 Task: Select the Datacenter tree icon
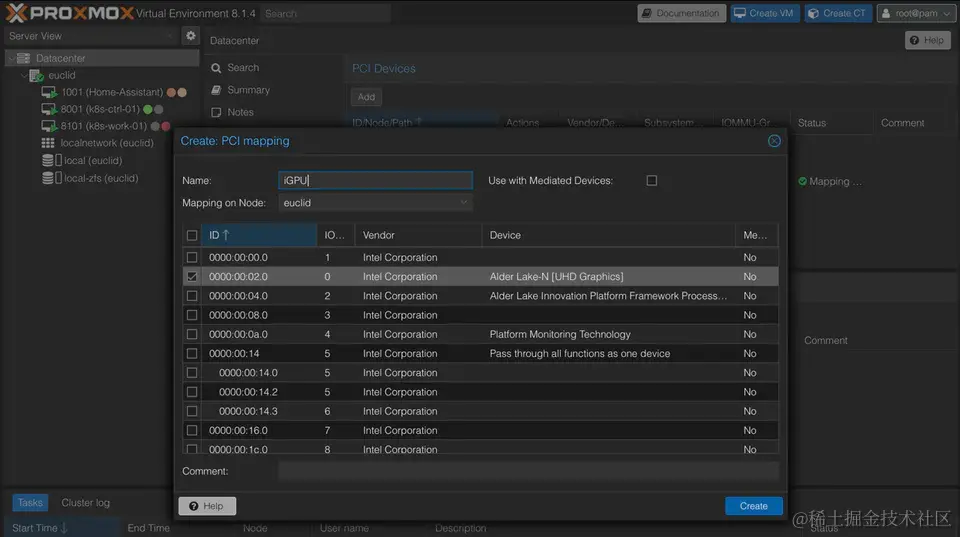(x=24, y=58)
